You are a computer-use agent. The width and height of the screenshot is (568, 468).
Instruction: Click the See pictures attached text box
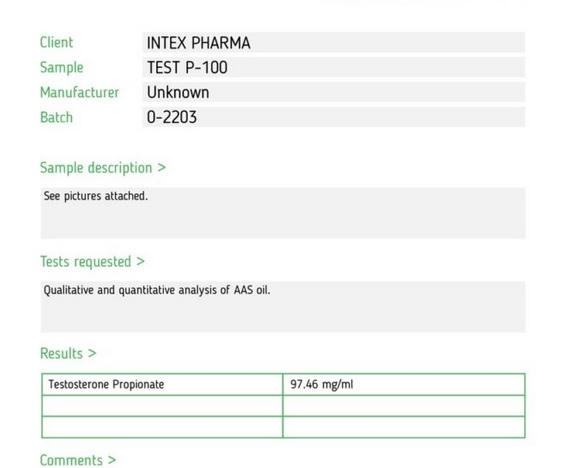pos(283,213)
